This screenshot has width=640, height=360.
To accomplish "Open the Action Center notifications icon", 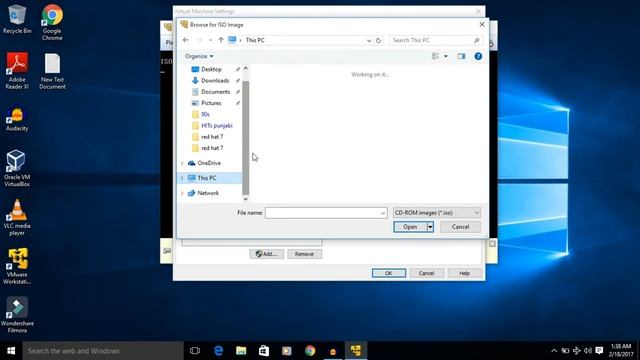I will pyautogui.click(x=599, y=351).
